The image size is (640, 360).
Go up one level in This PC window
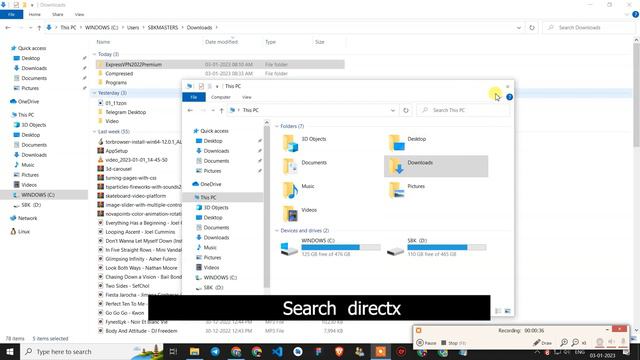pos(221,110)
